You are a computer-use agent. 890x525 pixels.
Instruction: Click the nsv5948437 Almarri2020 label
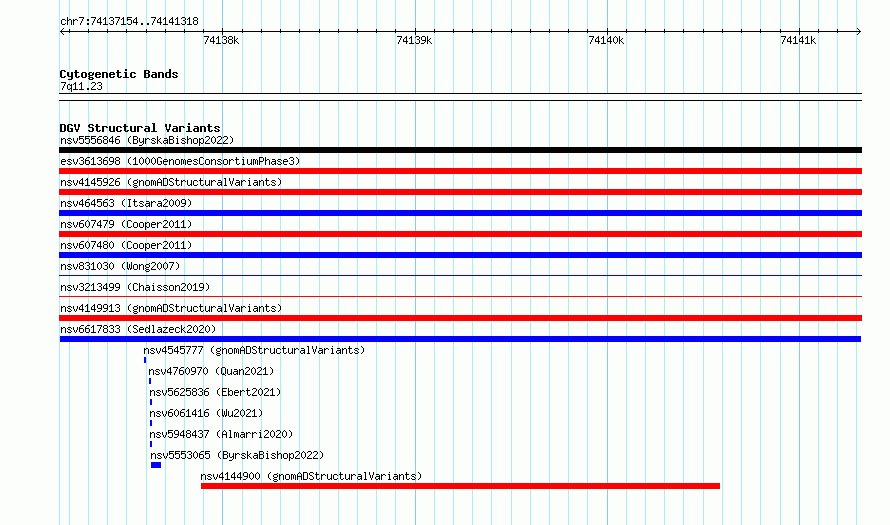(221, 434)
